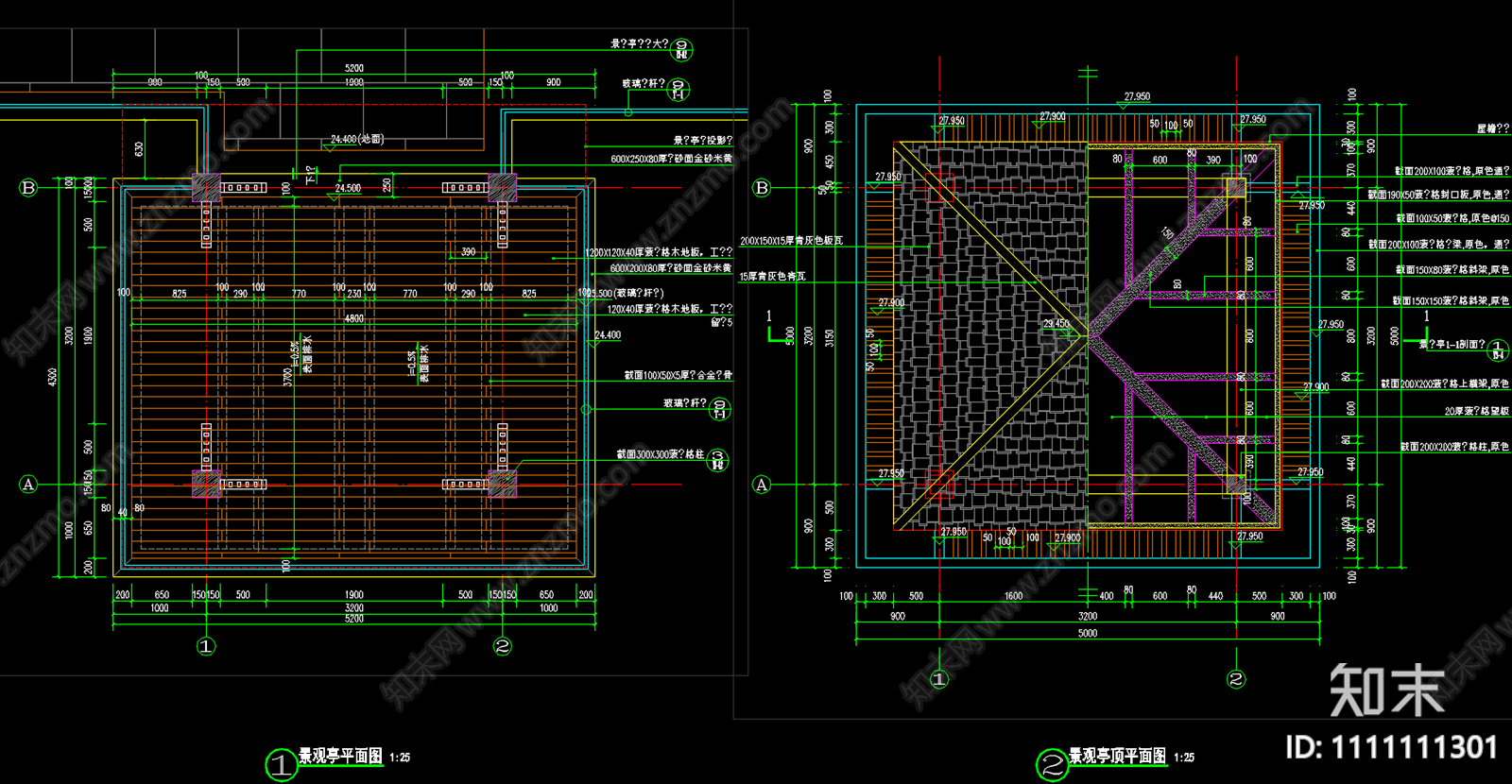Select the title text 景观亭顶平面图
The width and height of the screenshot is (1512, 784).
pos(1117,756)
